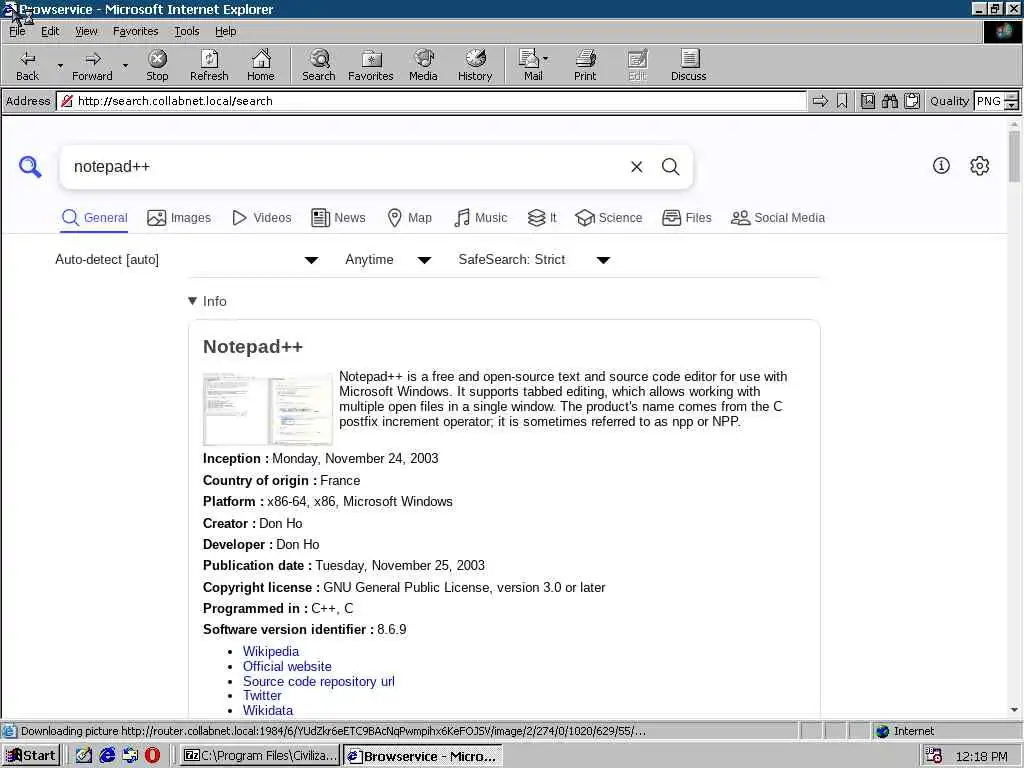Click the page vertical scrollbar thumb

click(x=1014, y=155)
